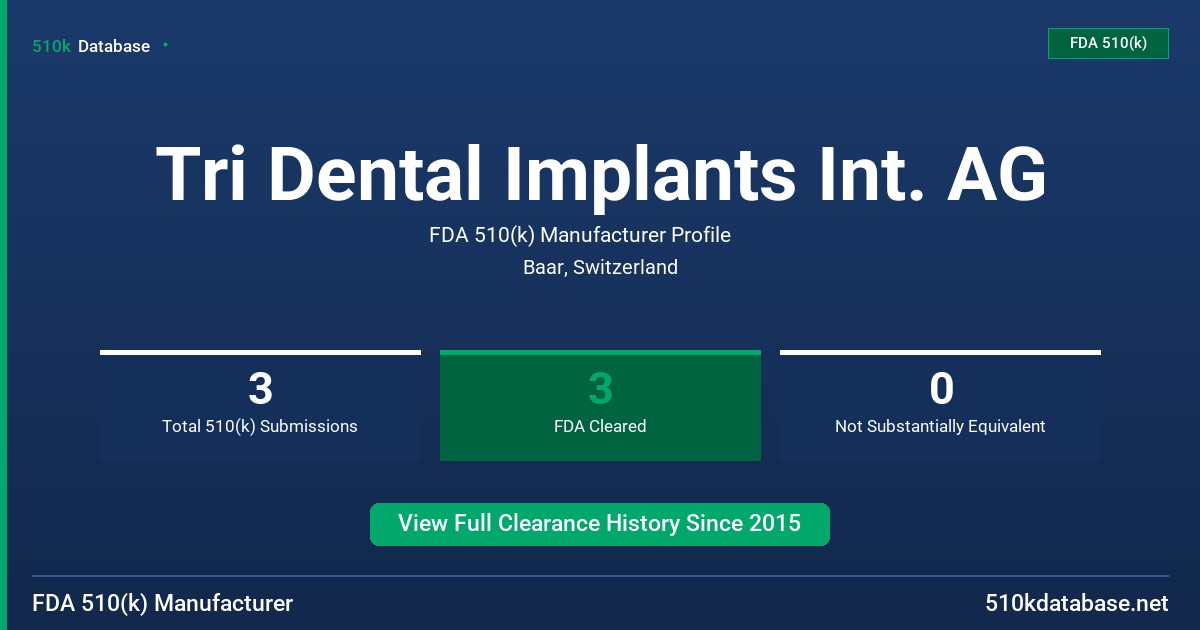Viewport: 1200px width, 630px height.
Task: Click the 510k Database logo text
Action: coord(91,46)
